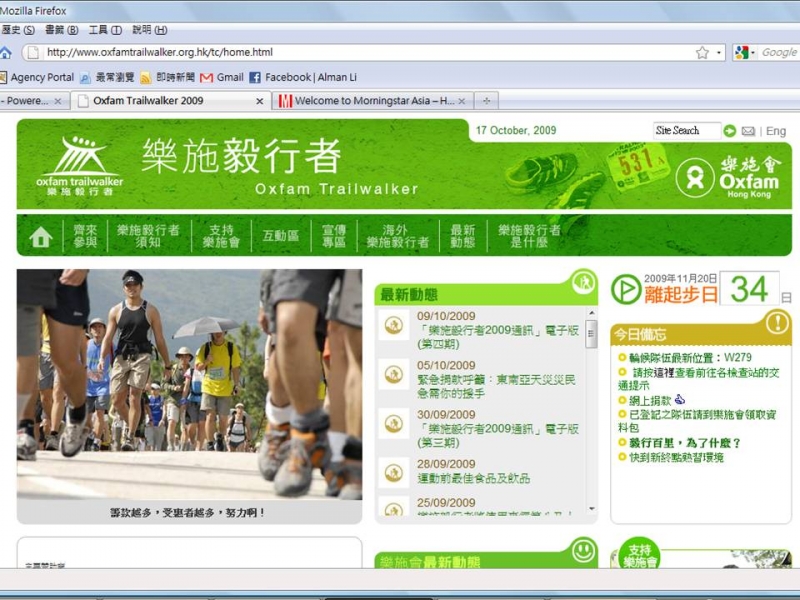Open the 歷史 (S) menu
The image size is (800, 600).
tap(17, 30)
